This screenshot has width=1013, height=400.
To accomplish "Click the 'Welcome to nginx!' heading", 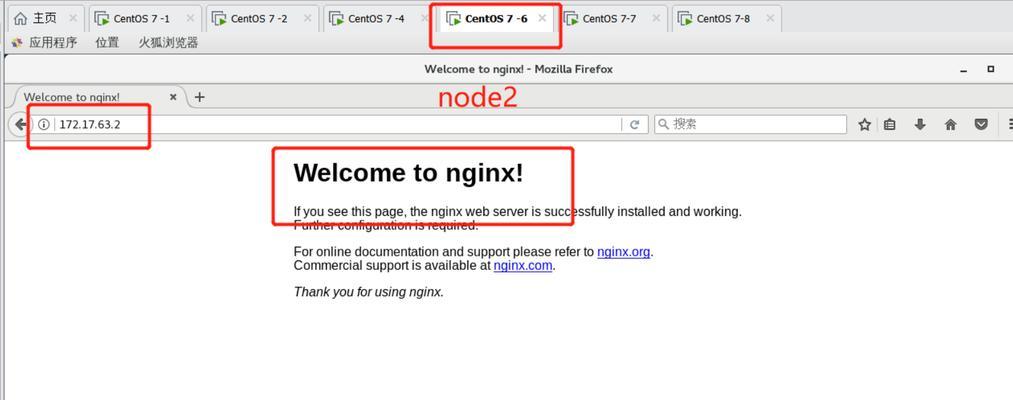I will click(408, 173).
